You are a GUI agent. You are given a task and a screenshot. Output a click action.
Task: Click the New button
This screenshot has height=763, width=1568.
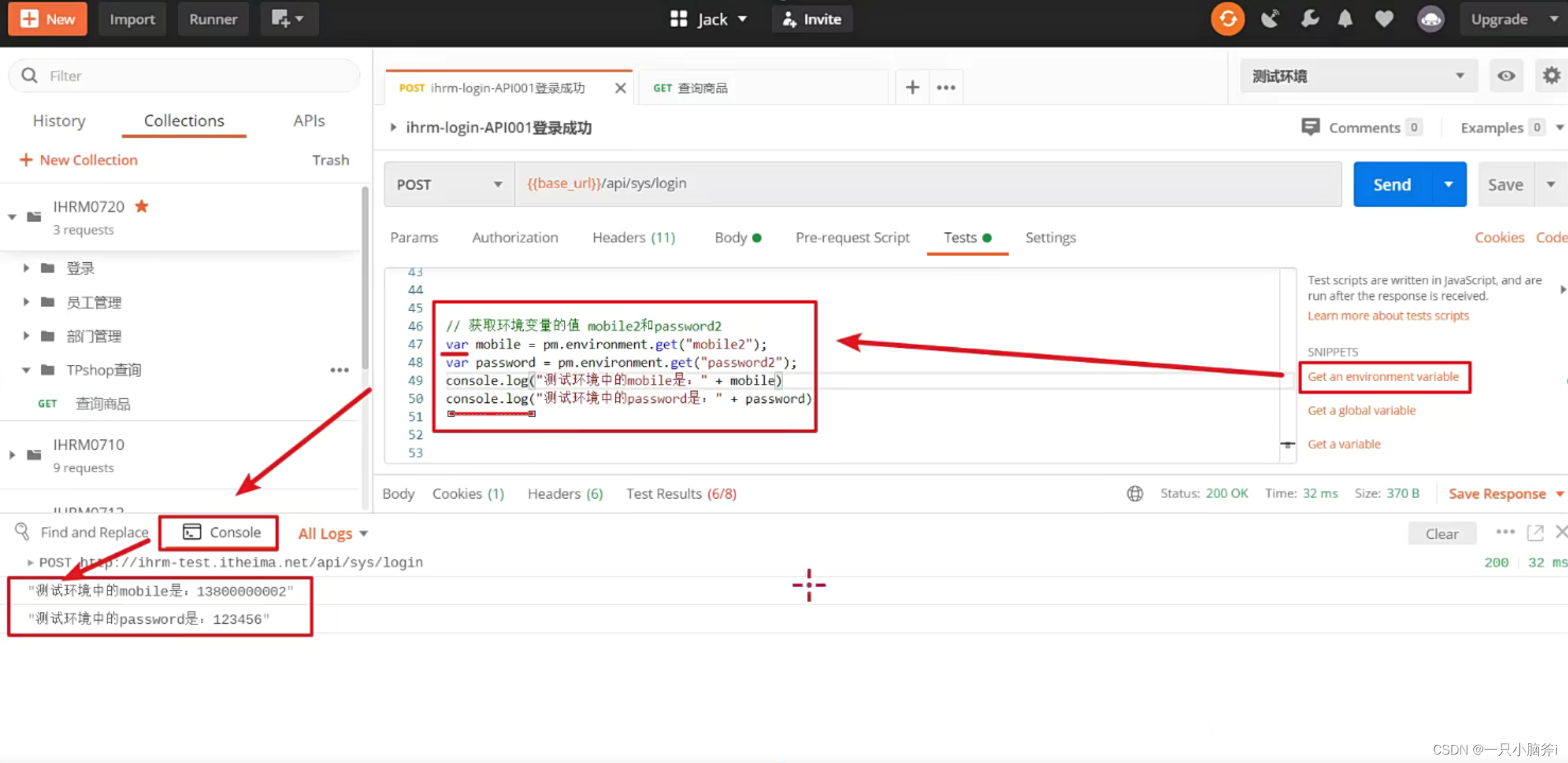[x=47, y=19]
